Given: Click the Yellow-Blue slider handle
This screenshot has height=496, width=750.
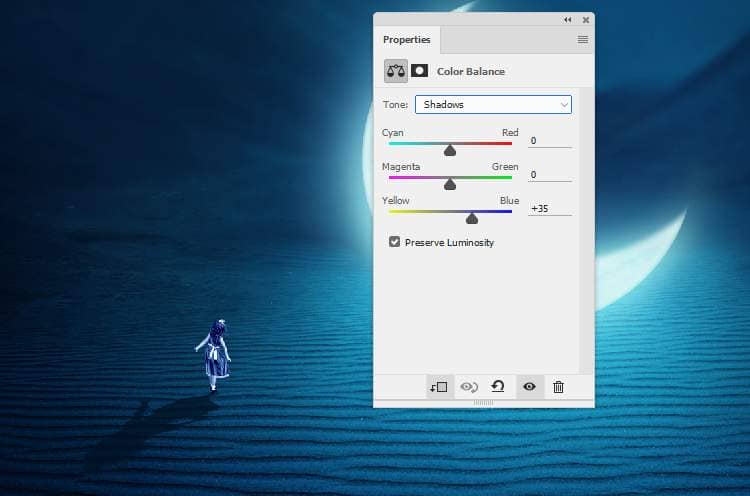Looking at the screenshot, I should 472,219.
